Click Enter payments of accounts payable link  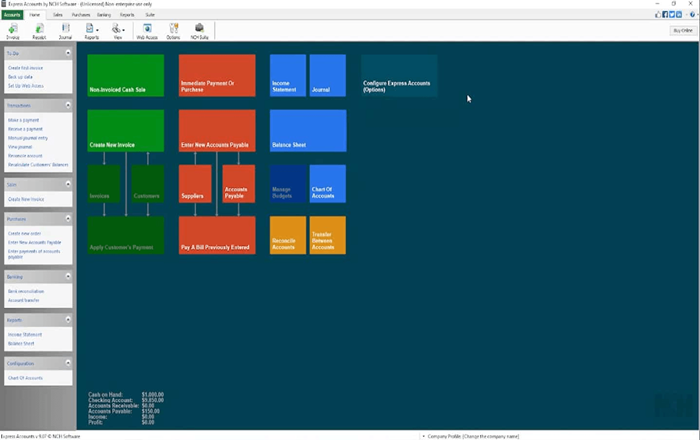[34, 254]
